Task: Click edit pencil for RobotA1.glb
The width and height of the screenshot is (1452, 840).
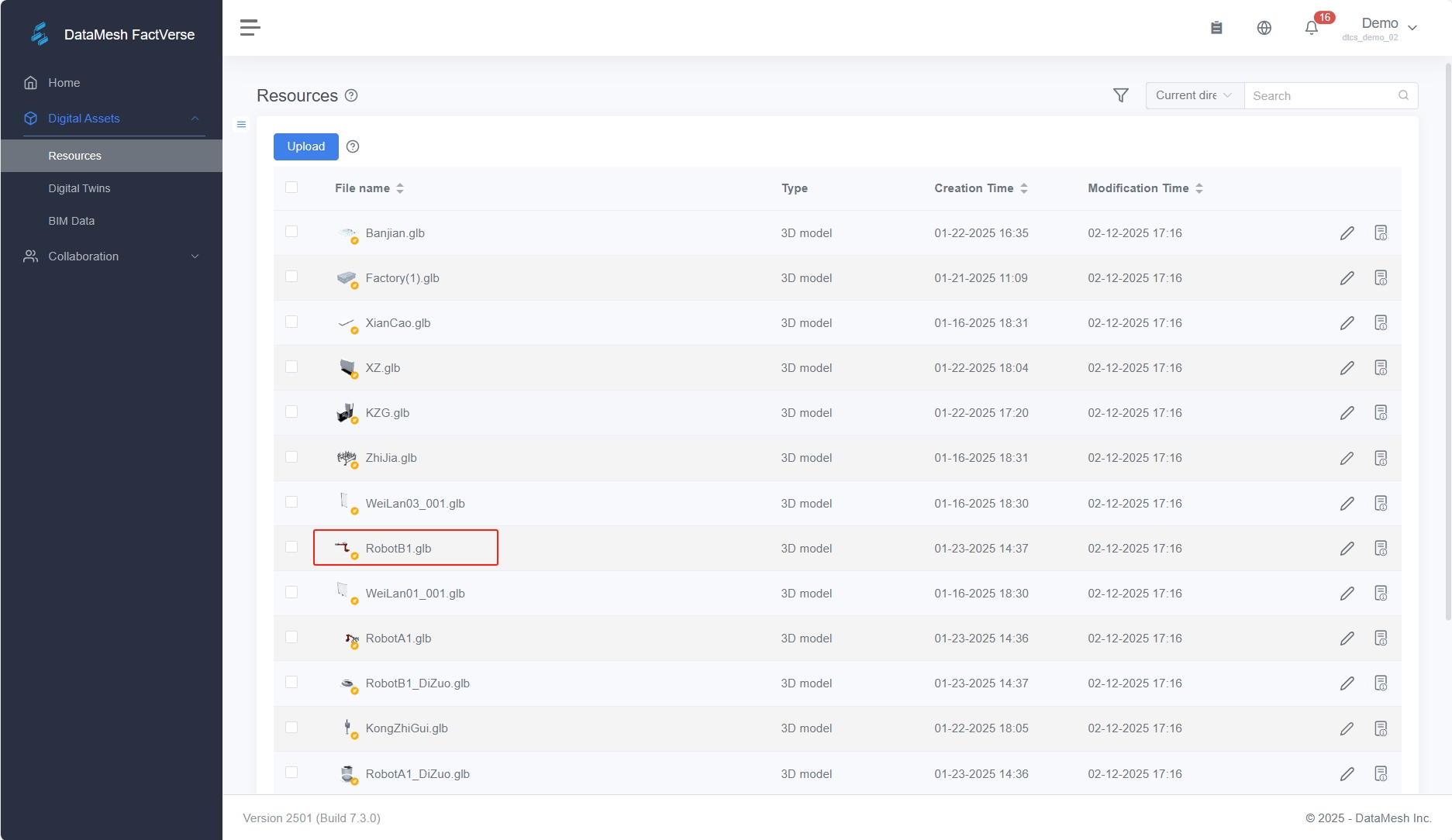Action: (x=1347, y=639)
